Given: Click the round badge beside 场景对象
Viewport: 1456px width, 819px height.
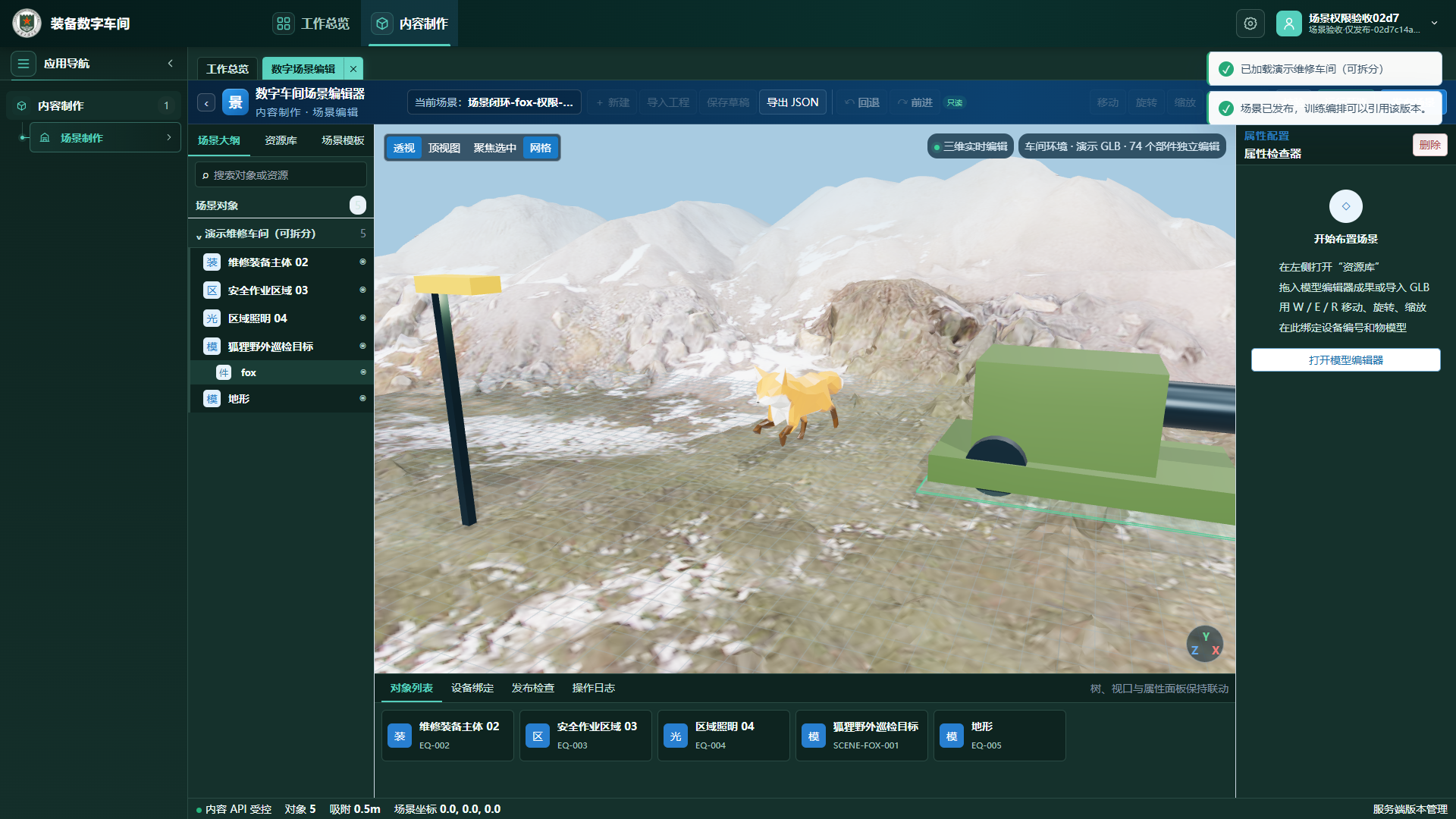Looking at the screenshot, I should click(x=358, y=206).
